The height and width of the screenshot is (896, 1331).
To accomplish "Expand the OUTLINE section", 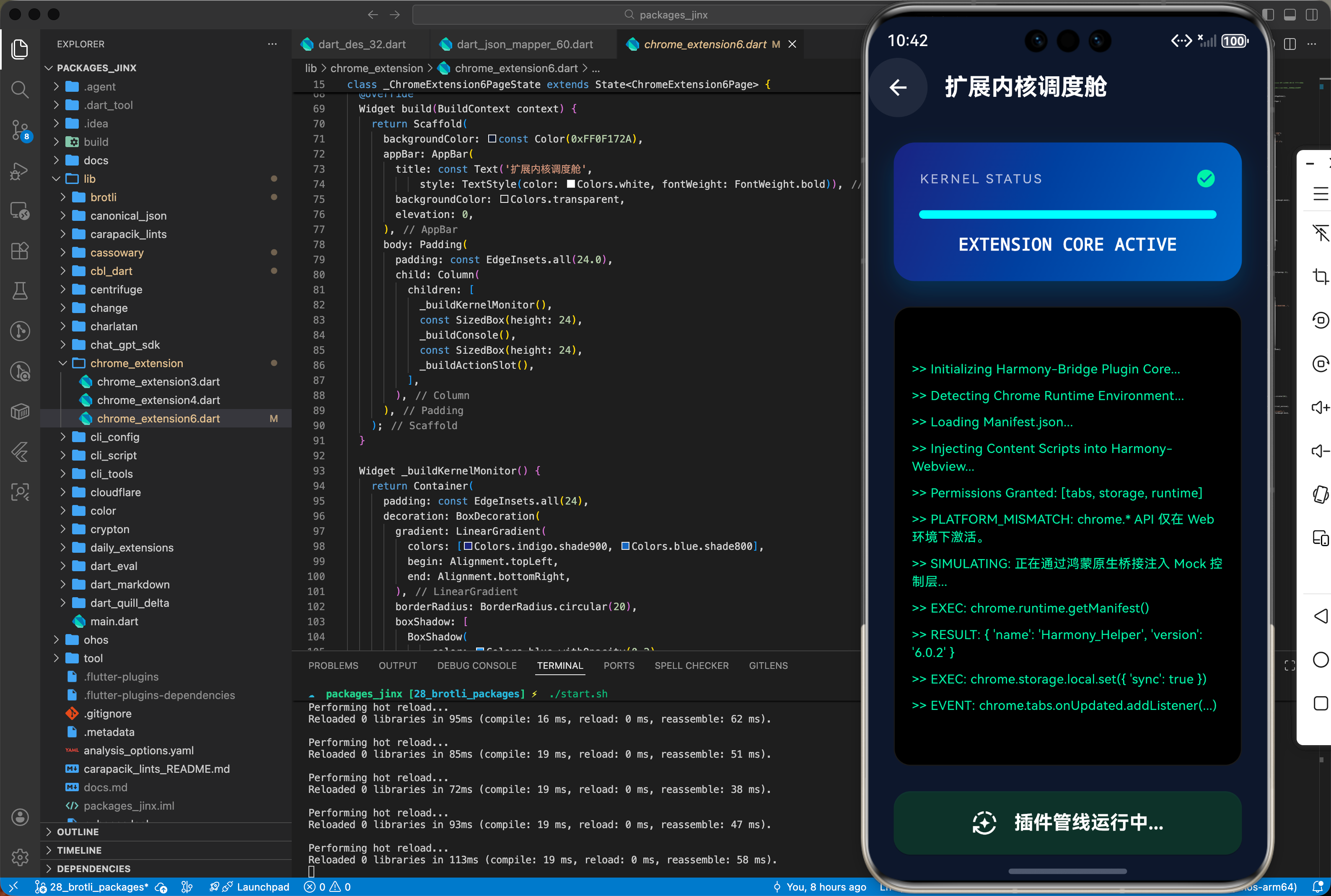I will (78, 831).
